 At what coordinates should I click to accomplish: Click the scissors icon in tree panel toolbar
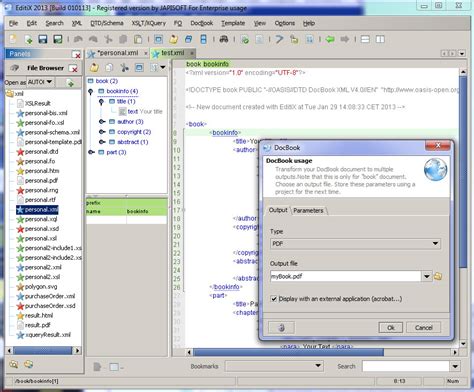pyautogui.click(x=124, y=68)
